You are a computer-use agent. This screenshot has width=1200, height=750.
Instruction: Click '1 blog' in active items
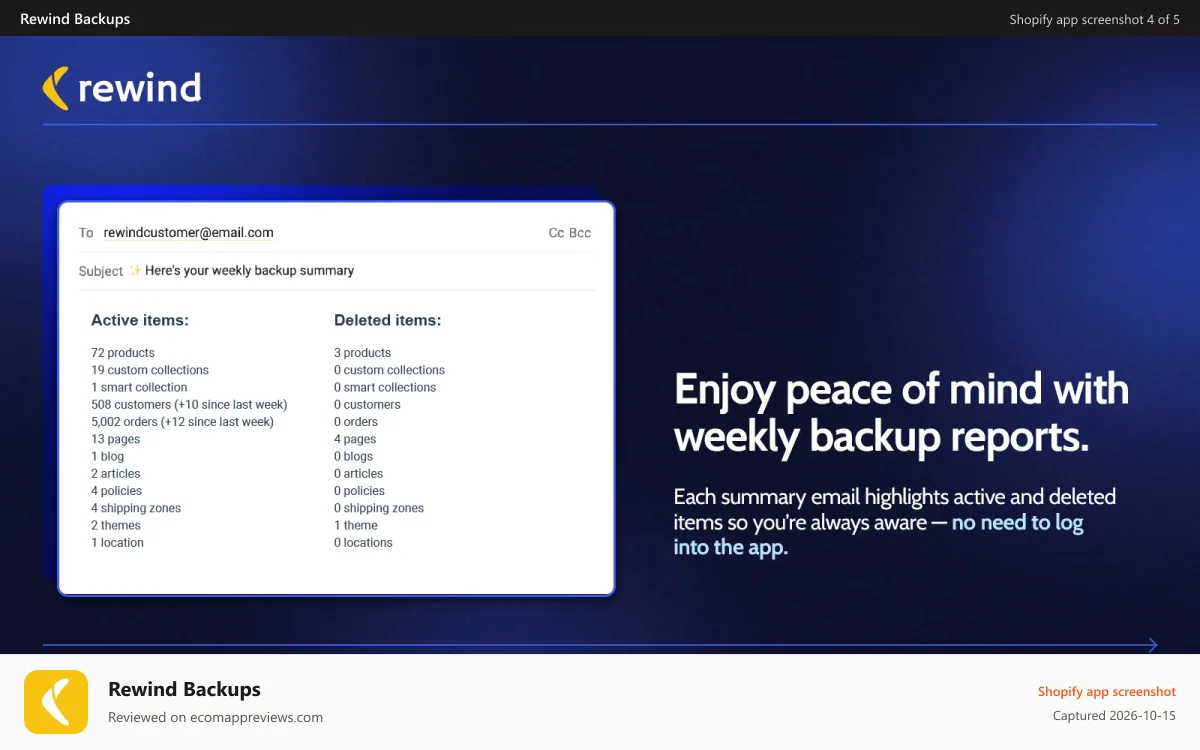[x=108, y=456]
